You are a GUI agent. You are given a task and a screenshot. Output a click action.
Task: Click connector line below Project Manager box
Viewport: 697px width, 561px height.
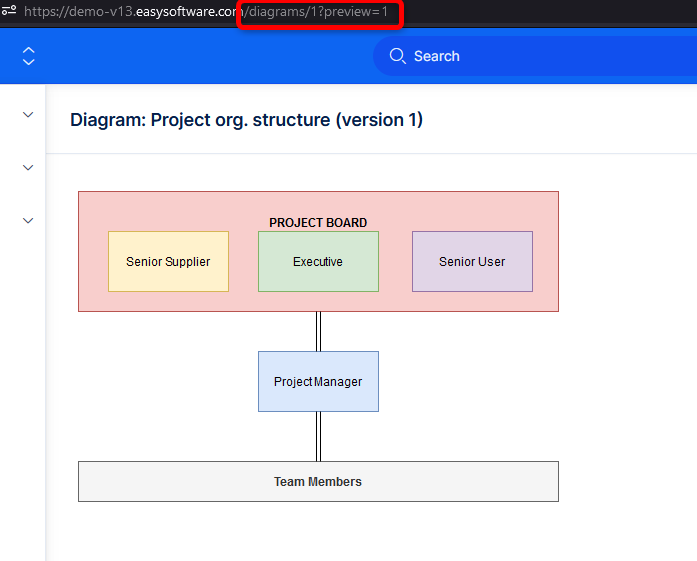coord(318,436)
